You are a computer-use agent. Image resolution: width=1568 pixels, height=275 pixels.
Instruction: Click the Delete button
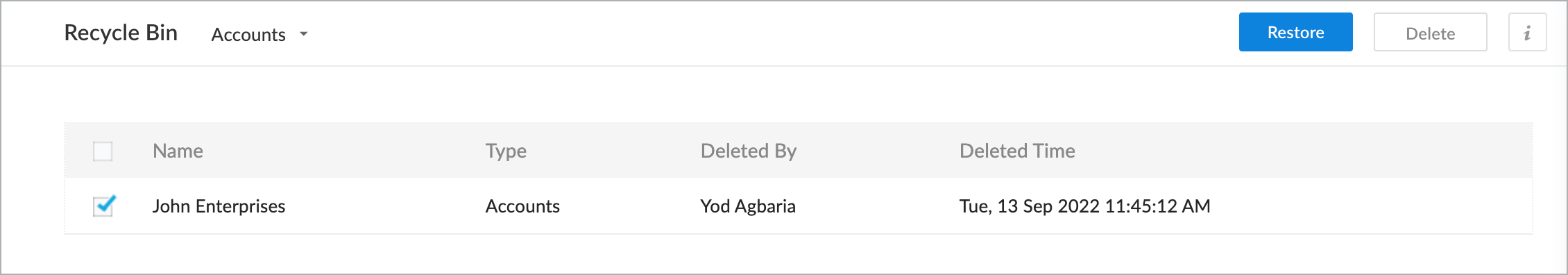point(1430,33)
